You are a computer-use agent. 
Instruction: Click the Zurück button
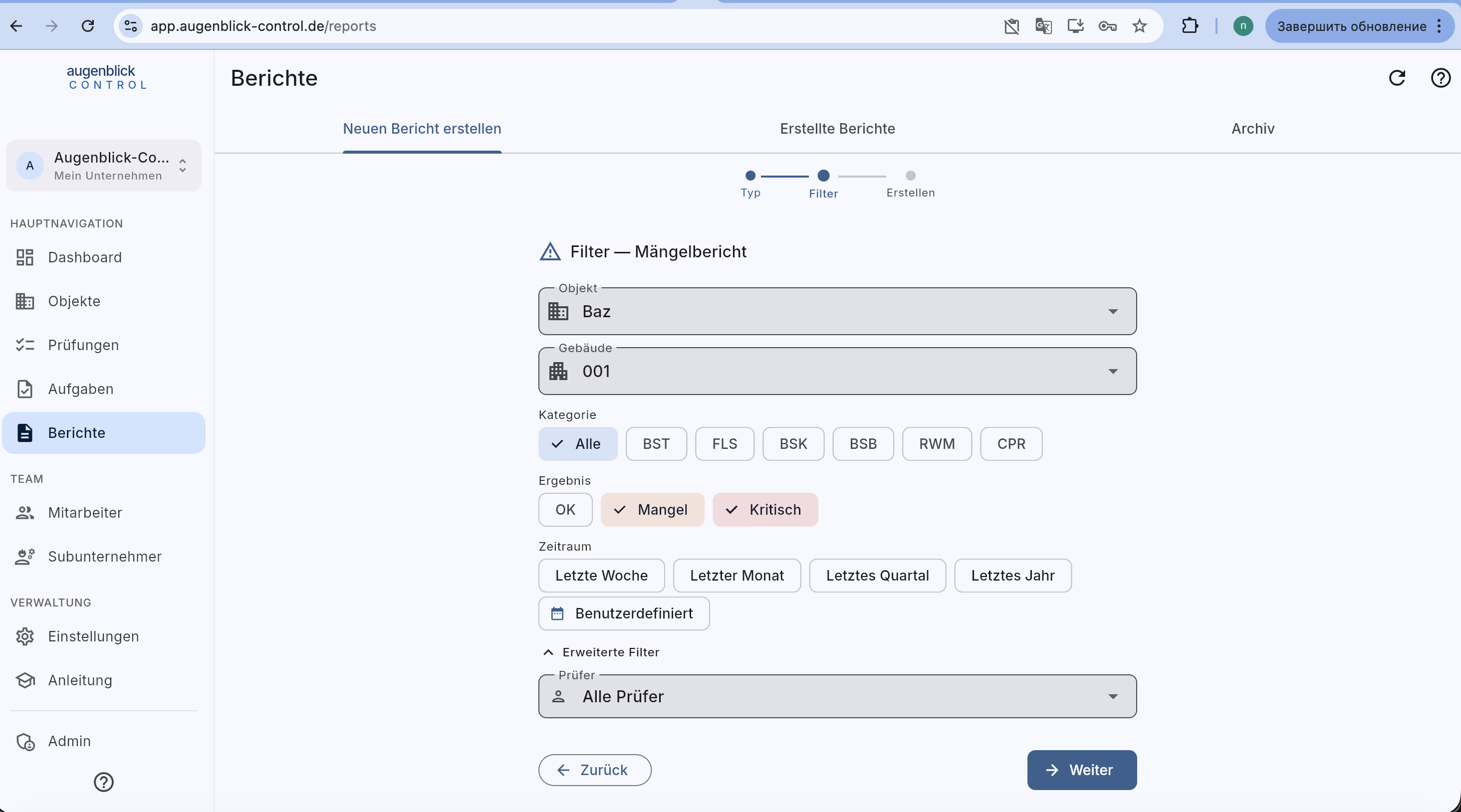coord(594,770)
